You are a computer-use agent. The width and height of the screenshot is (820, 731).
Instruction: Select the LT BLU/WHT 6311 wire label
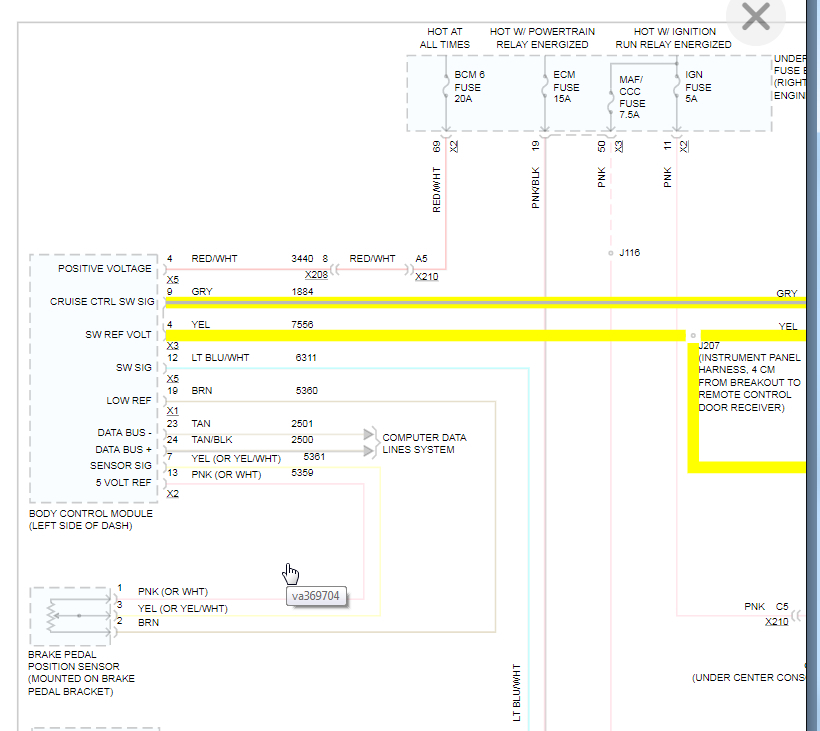coord(220,358)
